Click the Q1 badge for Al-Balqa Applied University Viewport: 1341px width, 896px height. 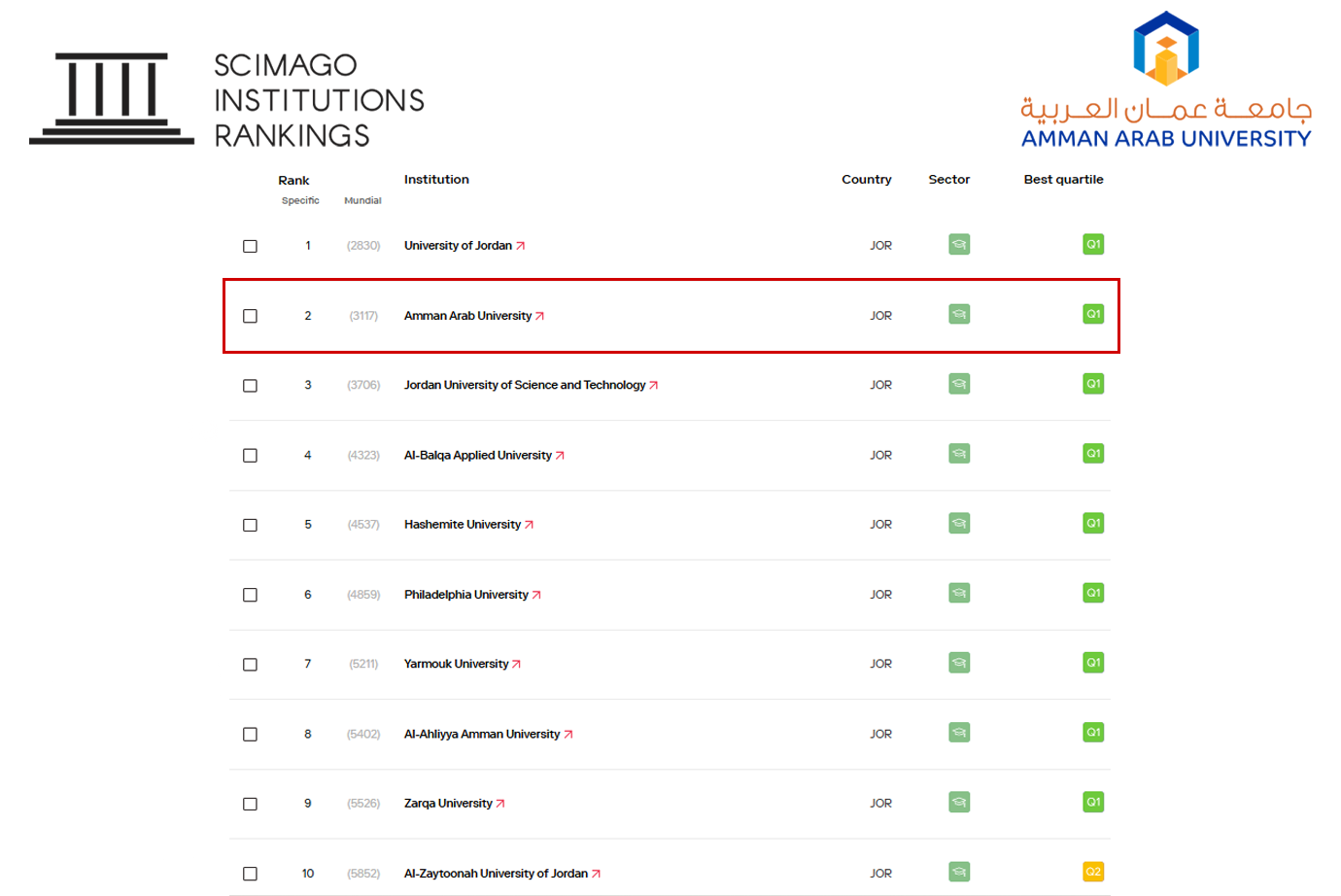[x=1093, y=454]
